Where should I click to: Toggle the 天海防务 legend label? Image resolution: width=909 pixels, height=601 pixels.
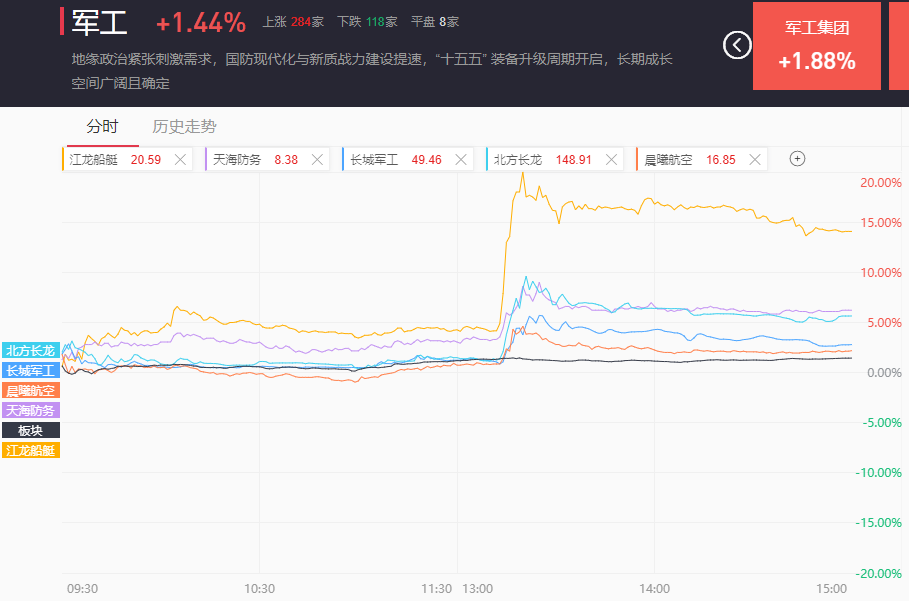coord(31,410)
